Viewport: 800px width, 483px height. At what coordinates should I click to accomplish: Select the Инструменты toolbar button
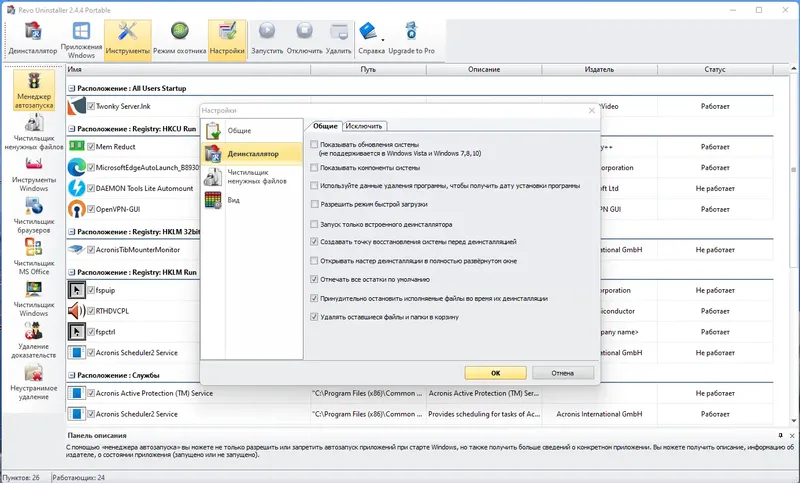click(x=128, y=40)
